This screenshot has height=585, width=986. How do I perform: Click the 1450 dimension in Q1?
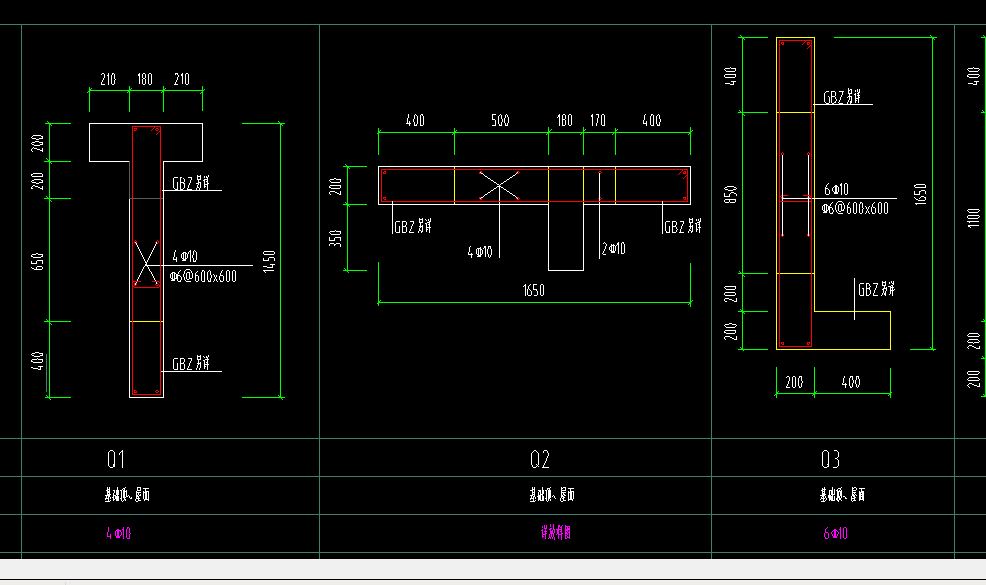[x=269, y=261]
